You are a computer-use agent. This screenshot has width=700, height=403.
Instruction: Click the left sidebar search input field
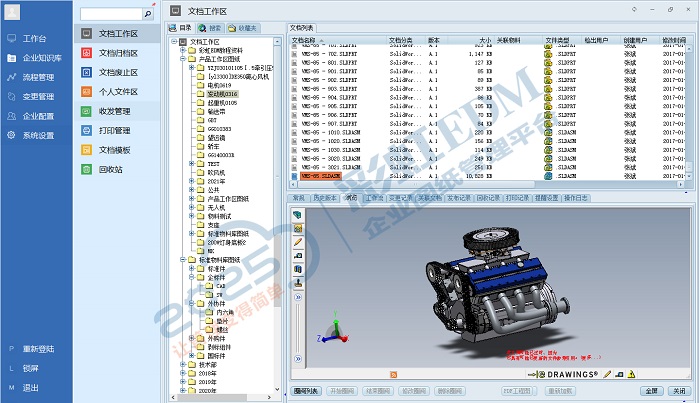tap(111, 15)
